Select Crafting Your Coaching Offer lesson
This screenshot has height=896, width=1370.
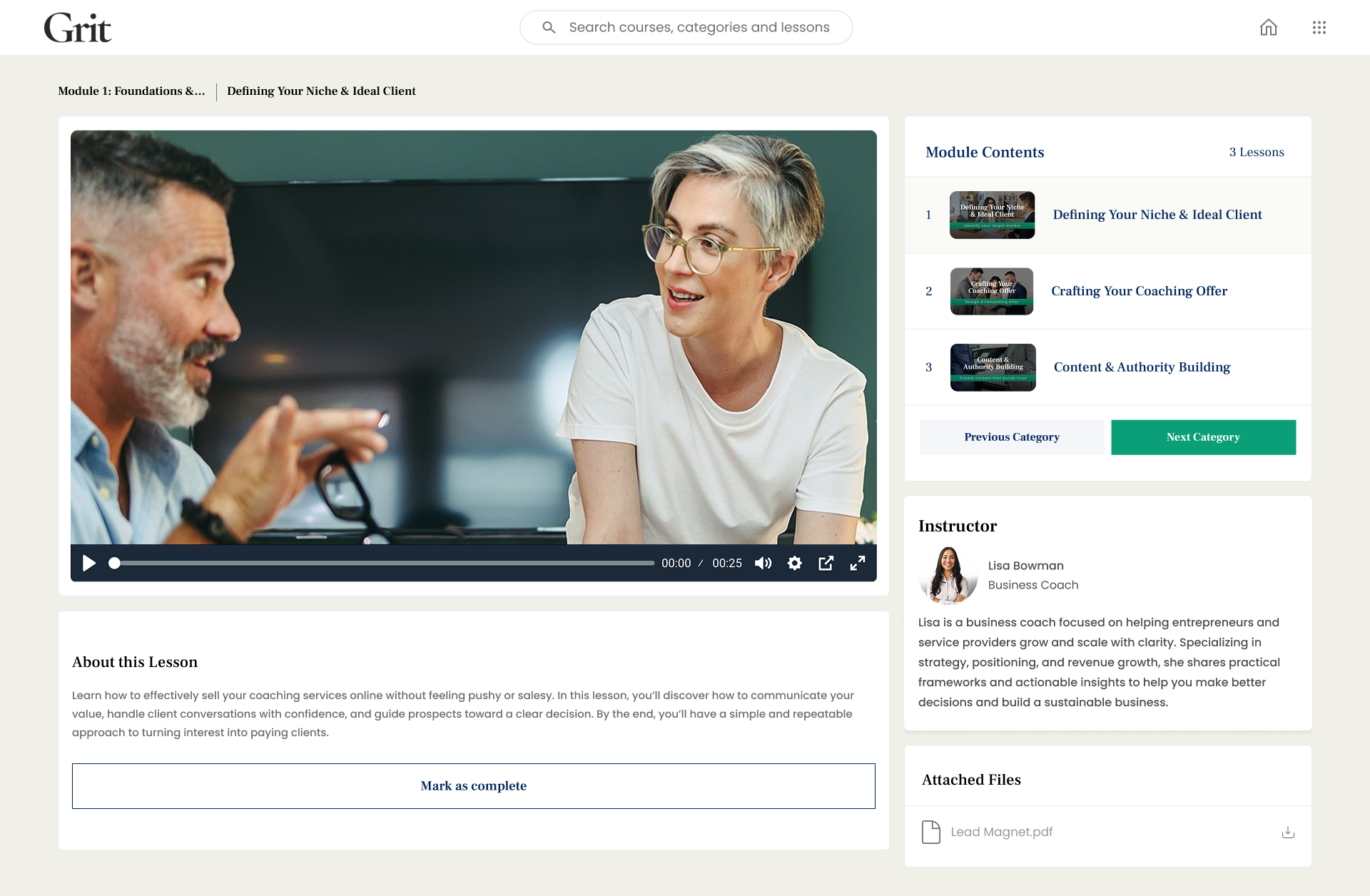pyautogui.click(x=1139, y=291)
